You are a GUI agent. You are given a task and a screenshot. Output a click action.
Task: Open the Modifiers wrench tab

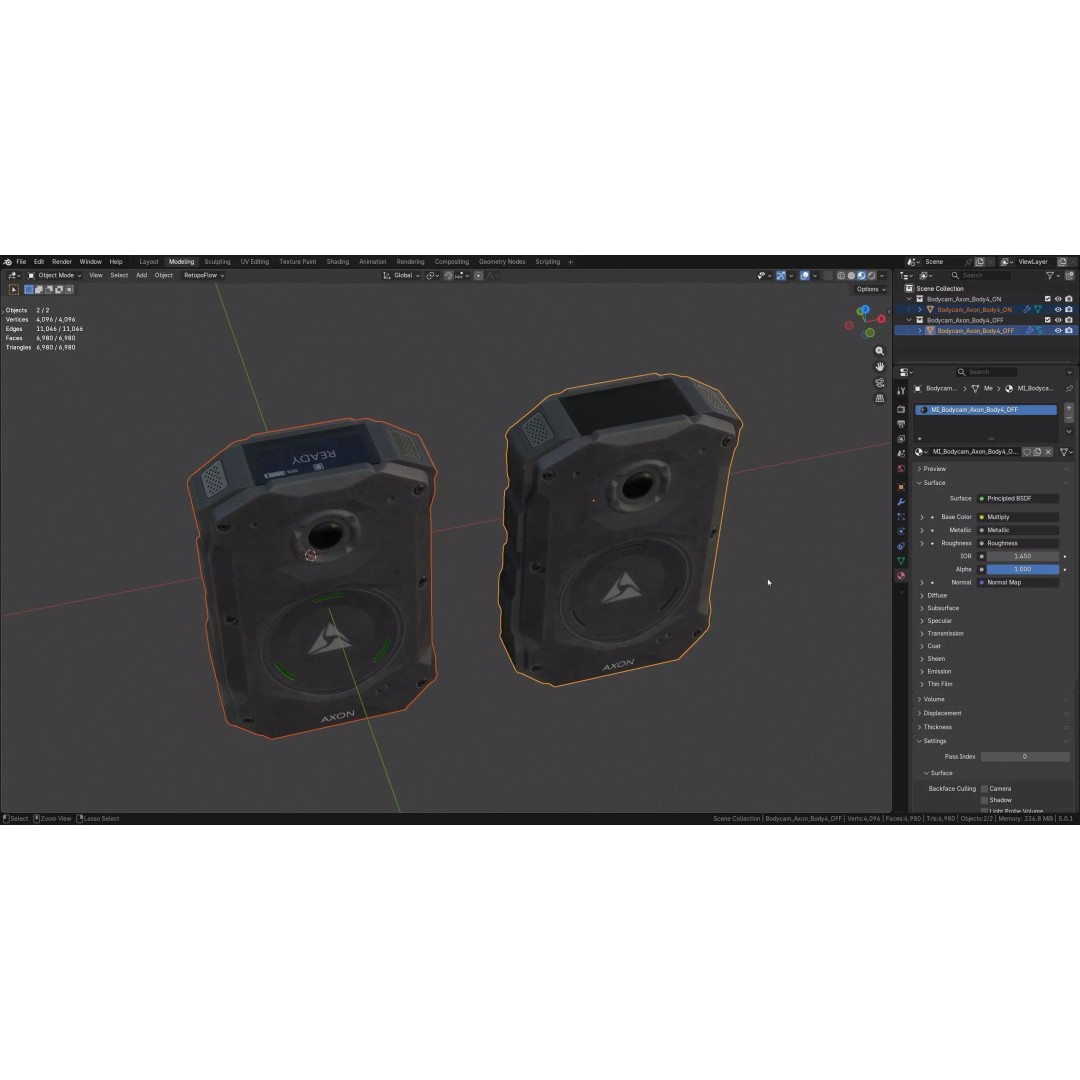tap(901, 501)
